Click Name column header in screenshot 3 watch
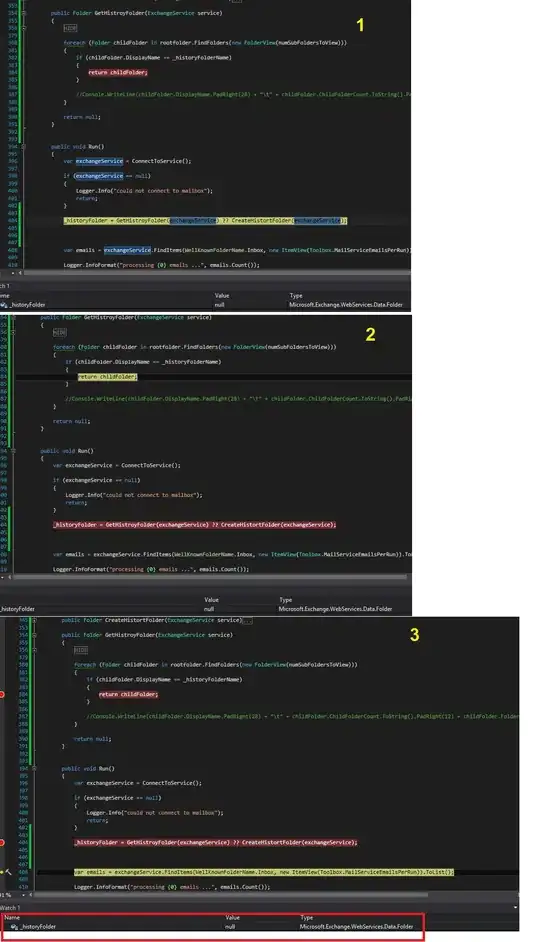The height and width of the screenshot is (942, 540). (12, 918)
